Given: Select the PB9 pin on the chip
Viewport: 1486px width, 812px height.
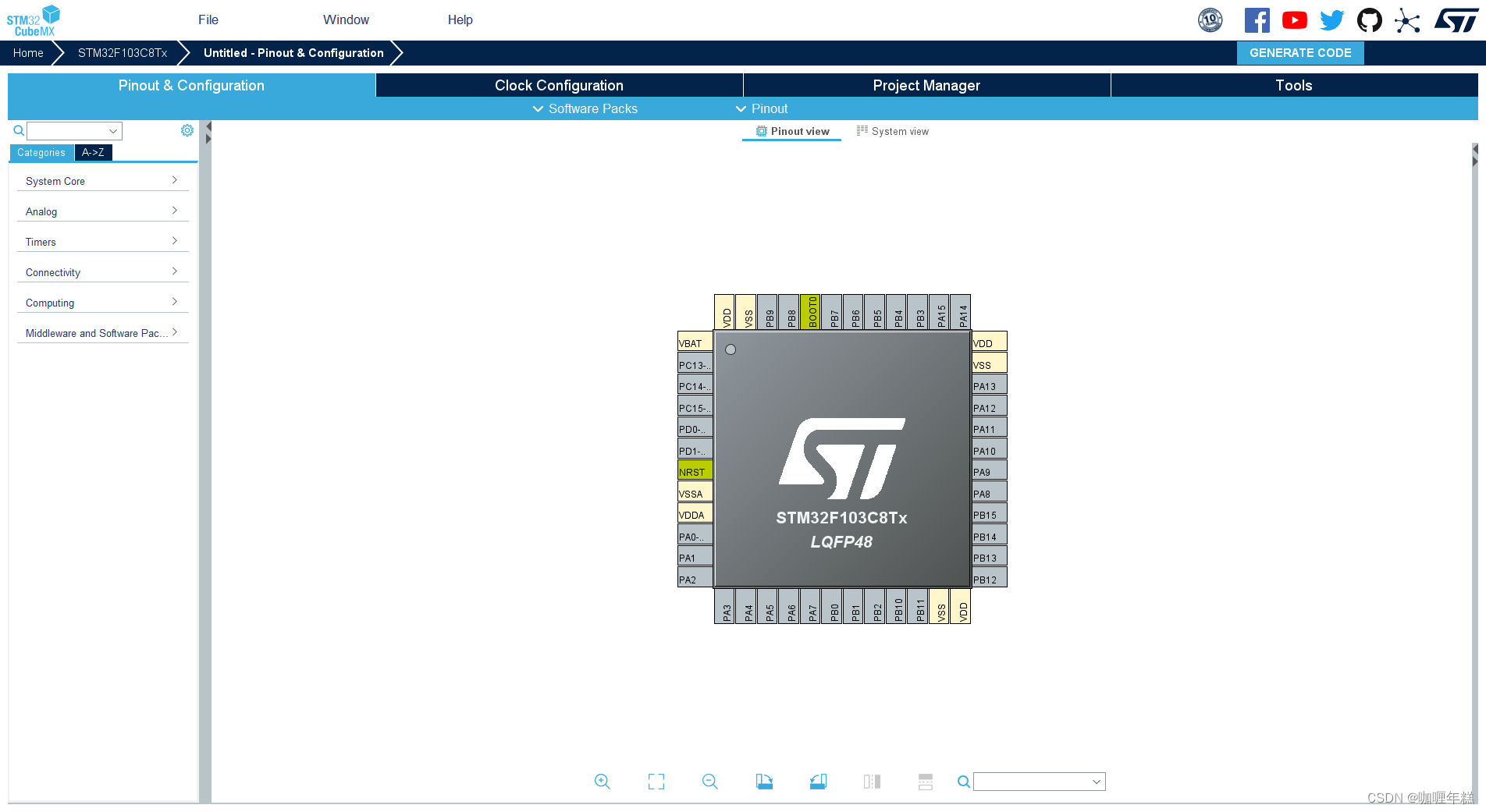Looking at the screenshot, I should point(769,311).
